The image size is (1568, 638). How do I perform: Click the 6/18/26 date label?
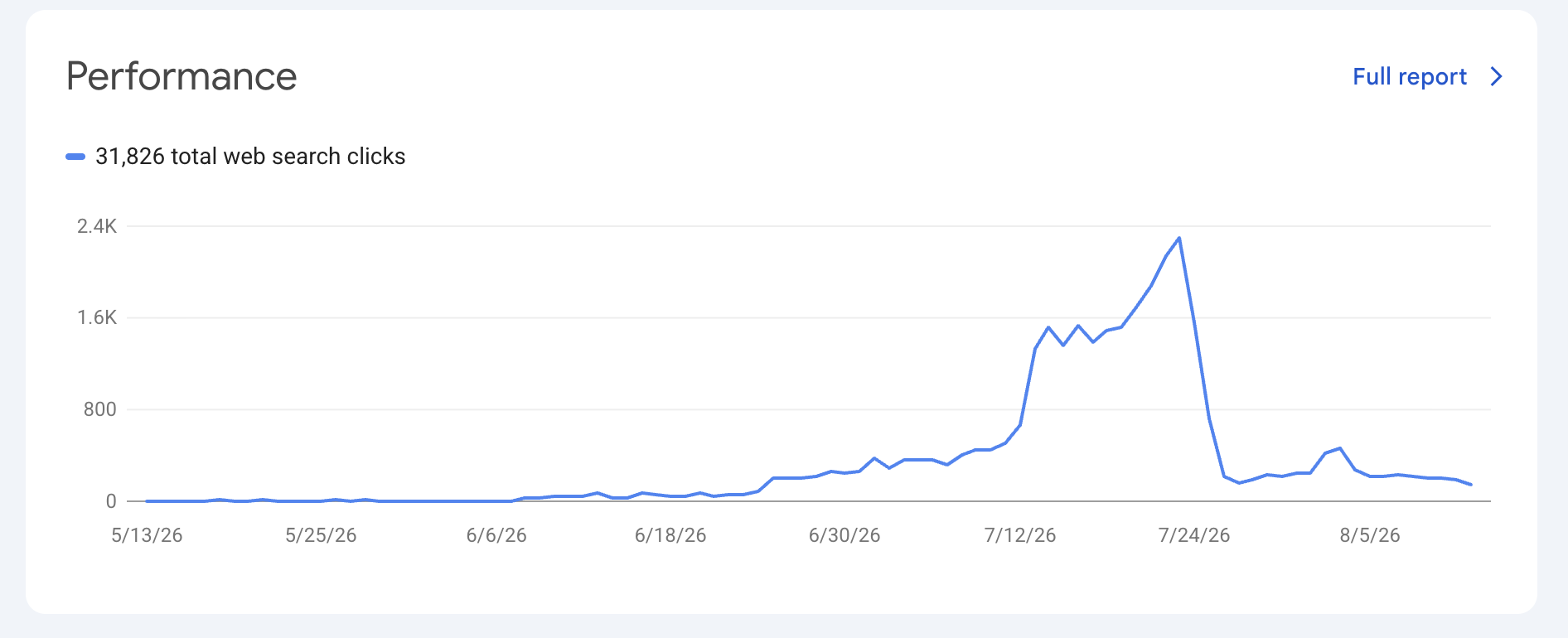(670, 535)
